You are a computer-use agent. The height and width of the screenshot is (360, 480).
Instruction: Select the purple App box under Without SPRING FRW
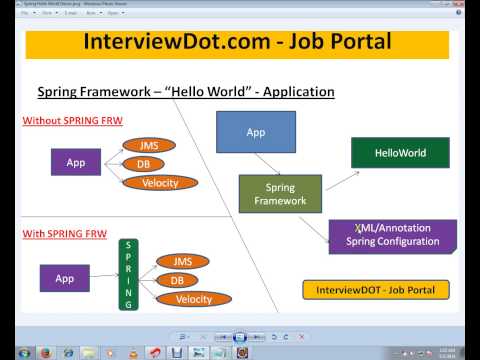76,162
